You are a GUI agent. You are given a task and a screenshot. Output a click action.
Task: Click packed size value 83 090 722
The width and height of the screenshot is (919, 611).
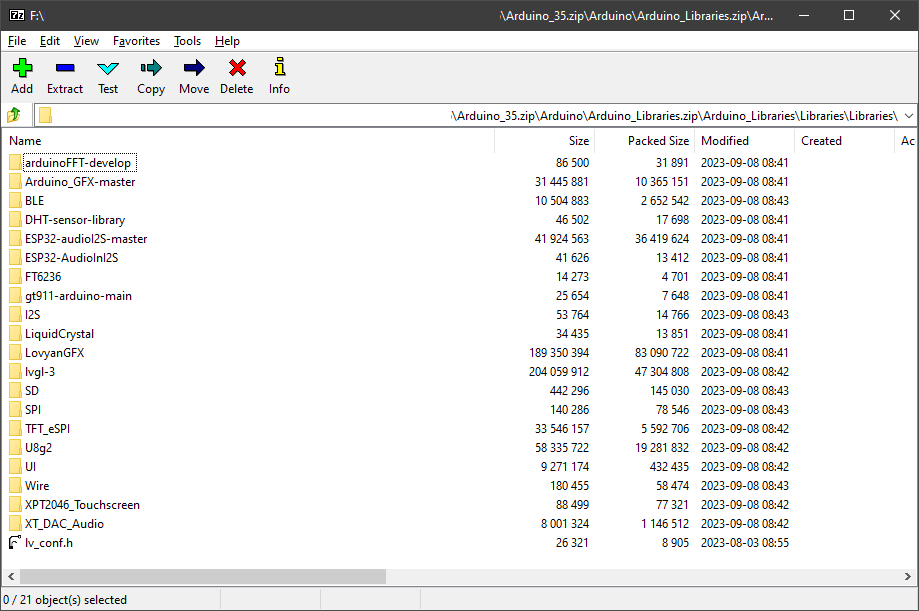click(x=662, y=353)
